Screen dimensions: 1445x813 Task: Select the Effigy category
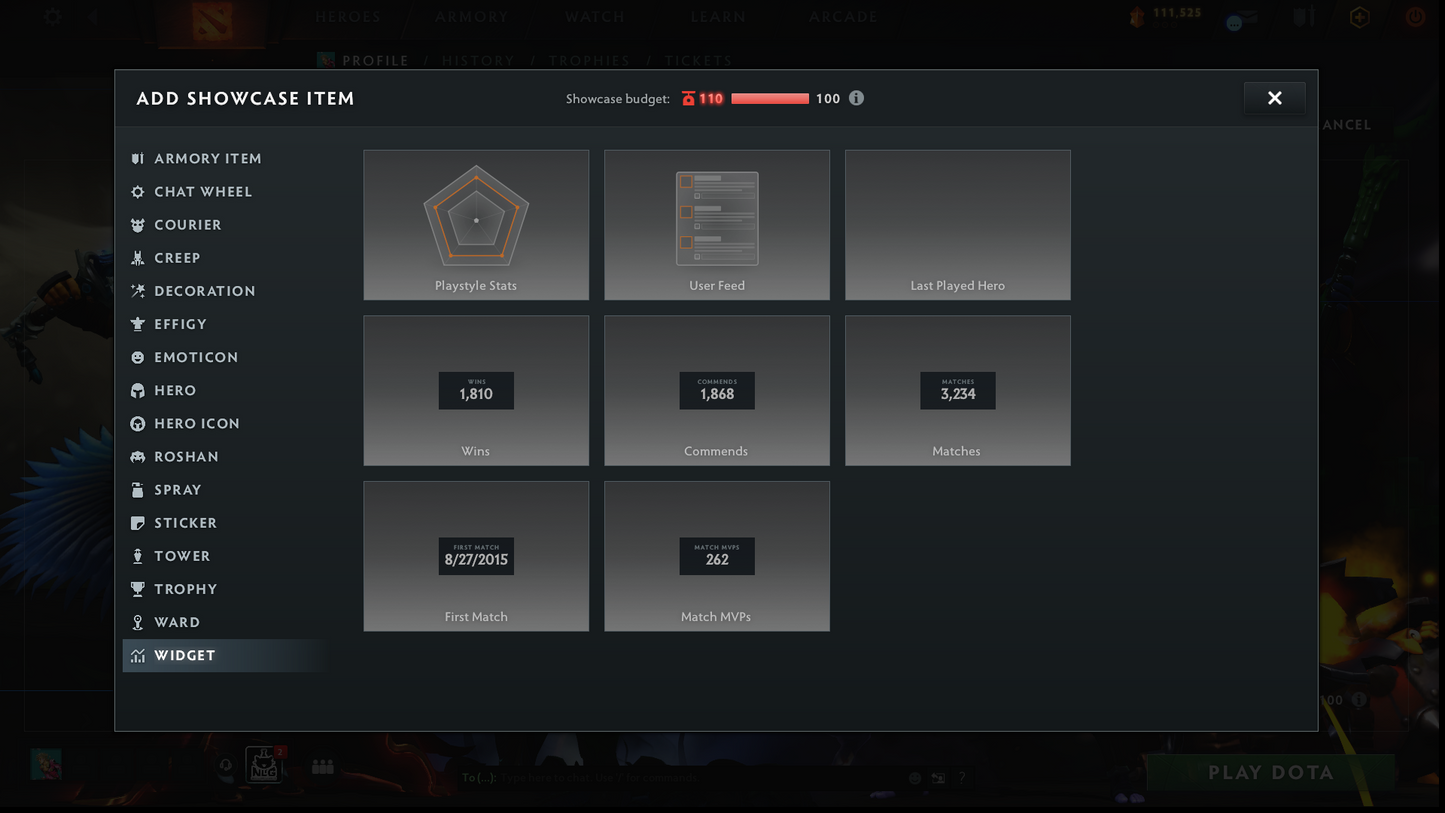pyautogui.click(x=224, y=323)
